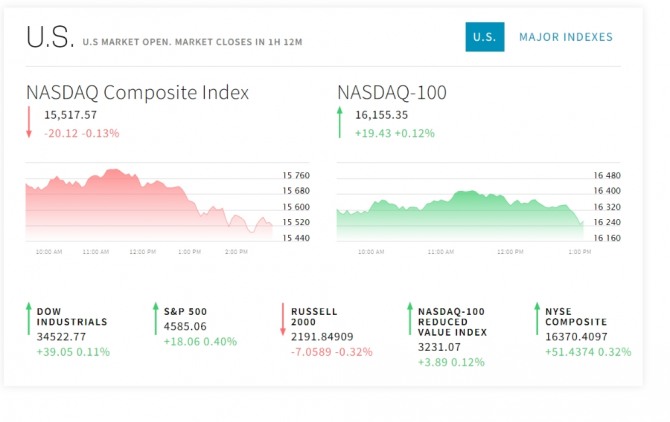Click the Dow Industrials green up arrow
The image size is (670, 422).
(x=28, y=320)
